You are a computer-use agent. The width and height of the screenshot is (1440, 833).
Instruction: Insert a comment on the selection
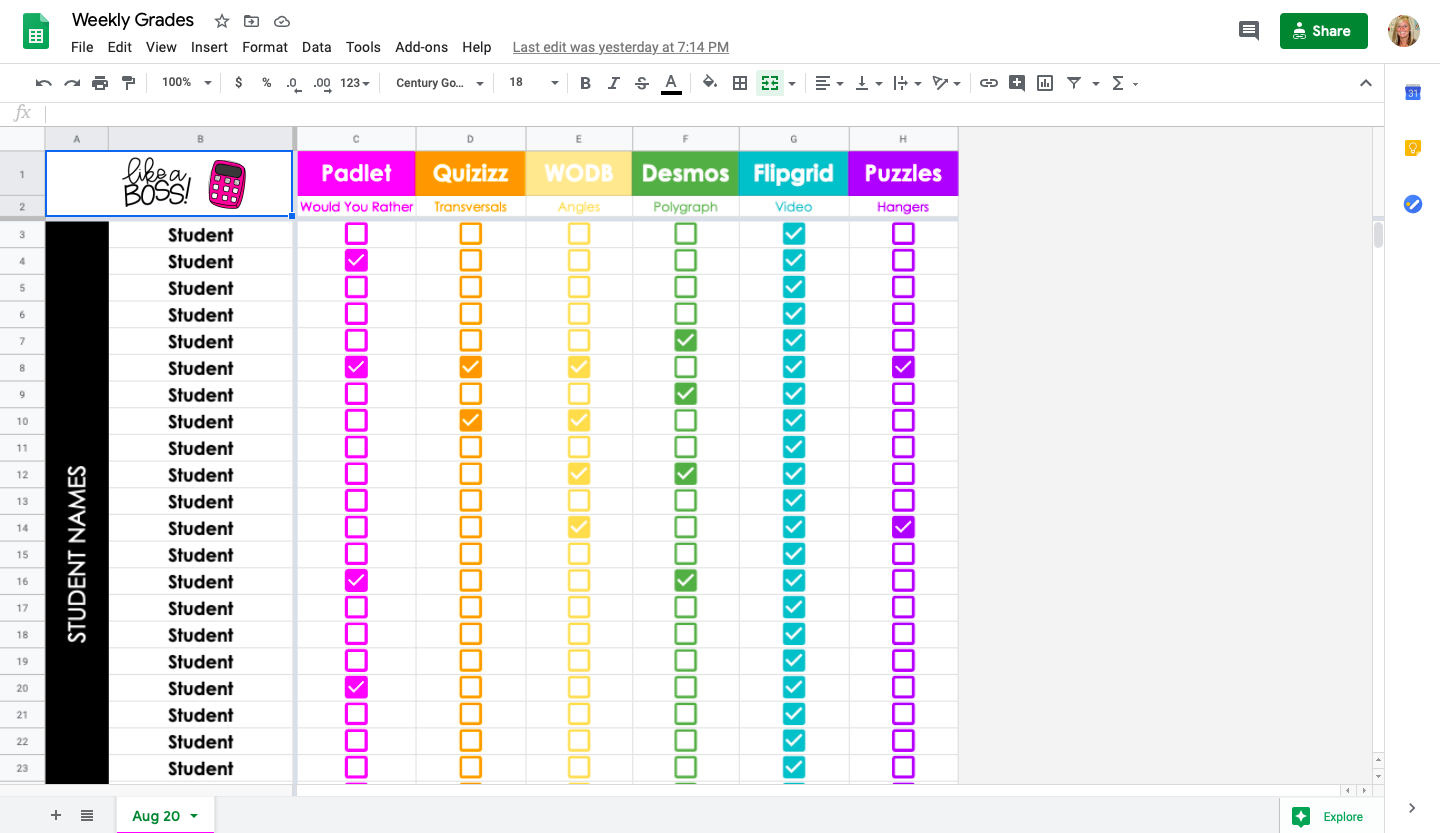tap(1016, 83)
